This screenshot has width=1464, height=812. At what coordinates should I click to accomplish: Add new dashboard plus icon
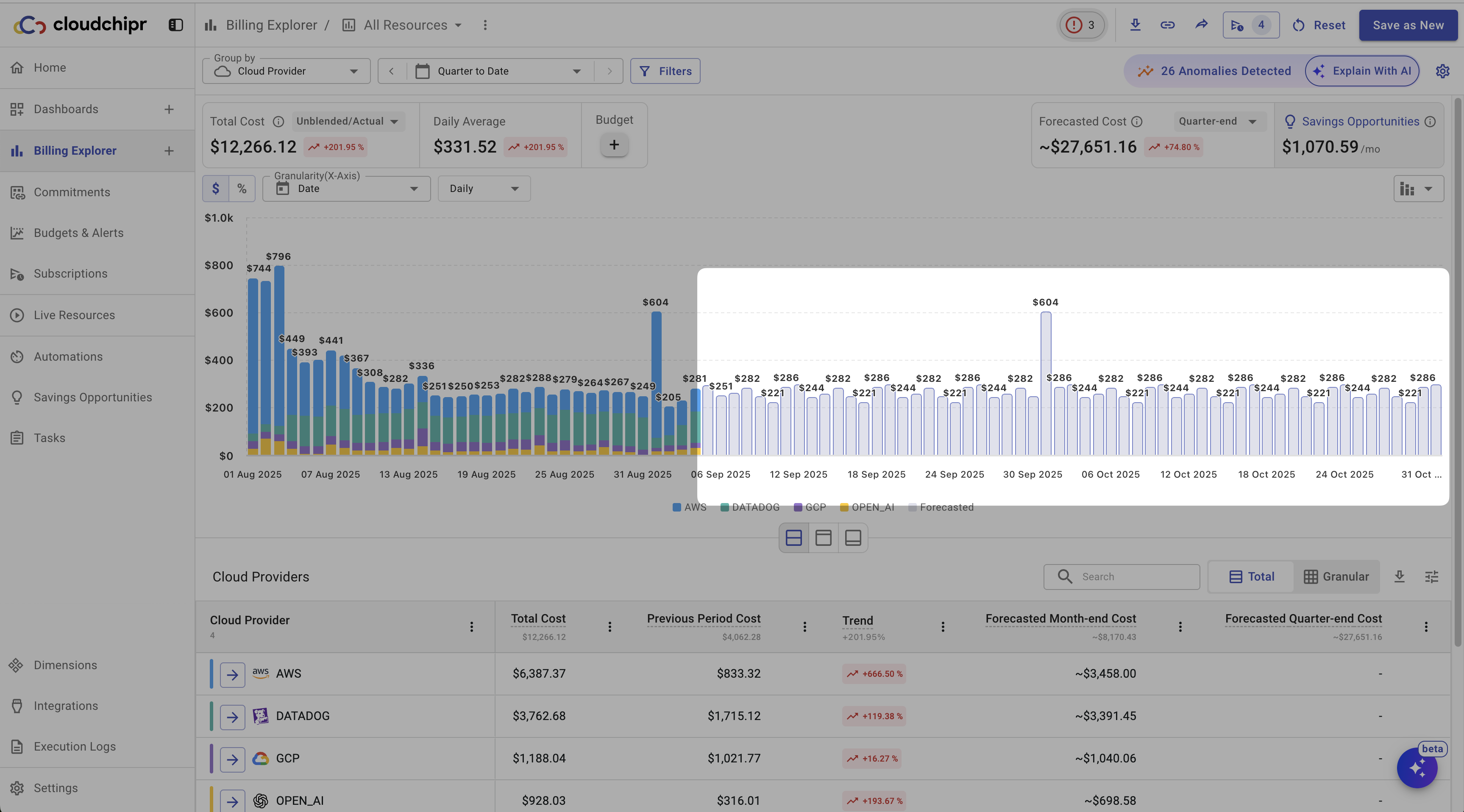(x=169, y=109)
